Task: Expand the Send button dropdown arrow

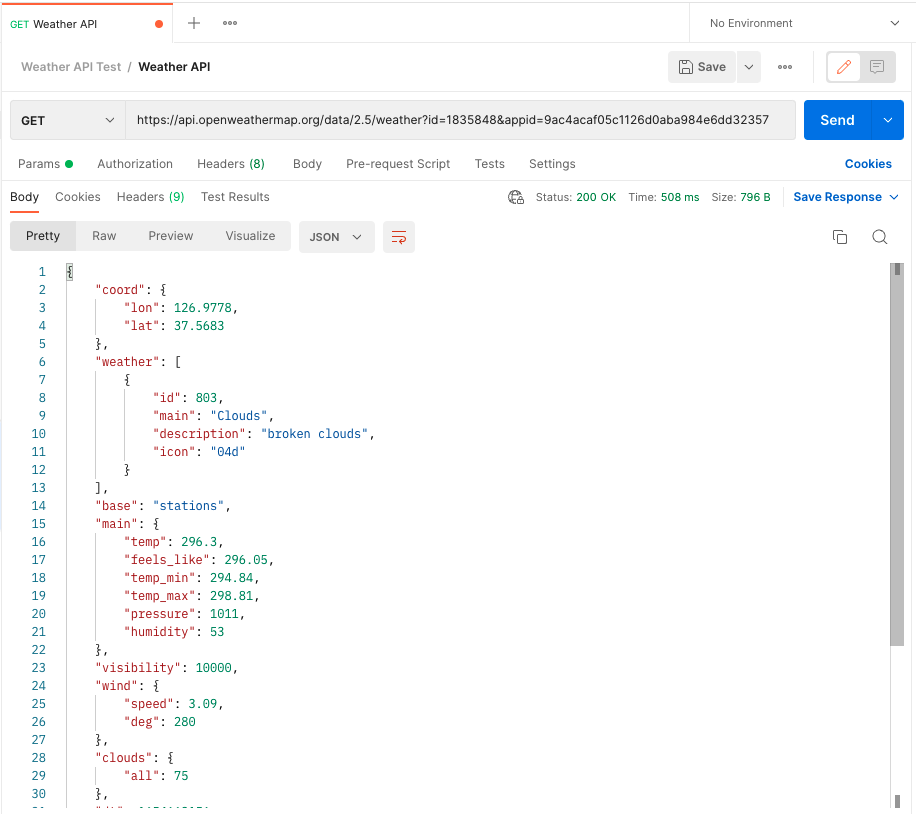Action: pyautogui.click(x=887, y=120)
